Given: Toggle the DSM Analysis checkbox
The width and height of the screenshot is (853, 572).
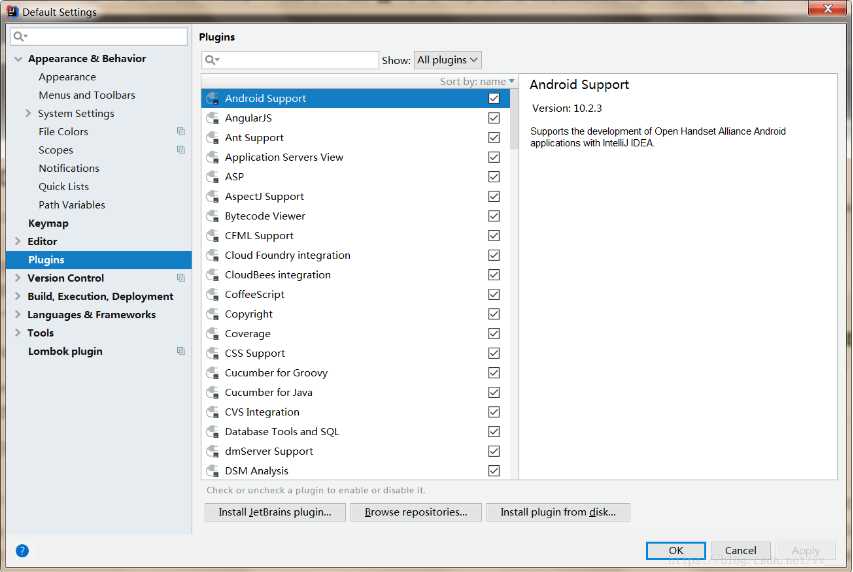Looking at the screenshot, I should point(494,471).
